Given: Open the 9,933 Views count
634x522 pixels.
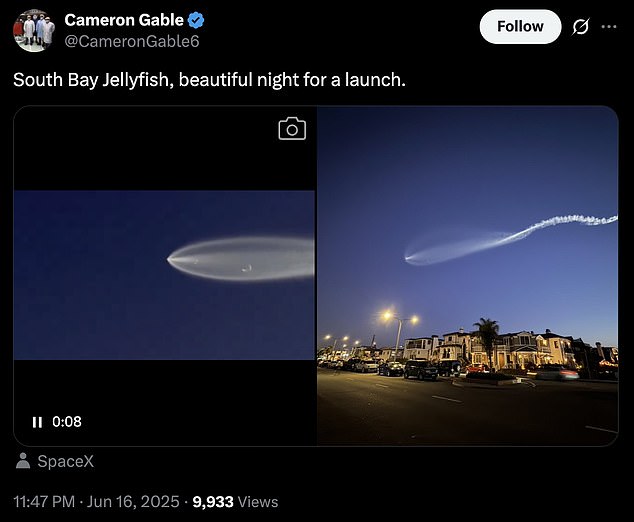Looking at the screenshot, I should click(x=235, y=502).
